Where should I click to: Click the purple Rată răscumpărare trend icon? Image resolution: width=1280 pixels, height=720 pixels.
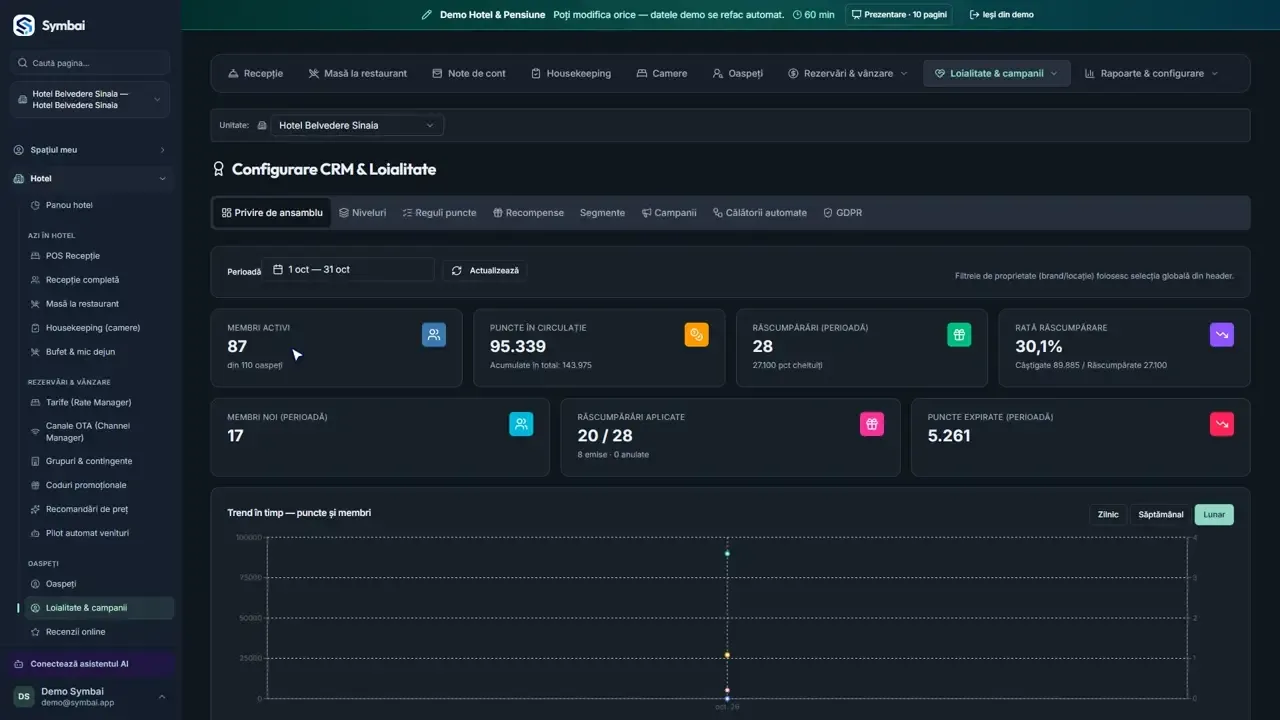[x=1222, y=335]
